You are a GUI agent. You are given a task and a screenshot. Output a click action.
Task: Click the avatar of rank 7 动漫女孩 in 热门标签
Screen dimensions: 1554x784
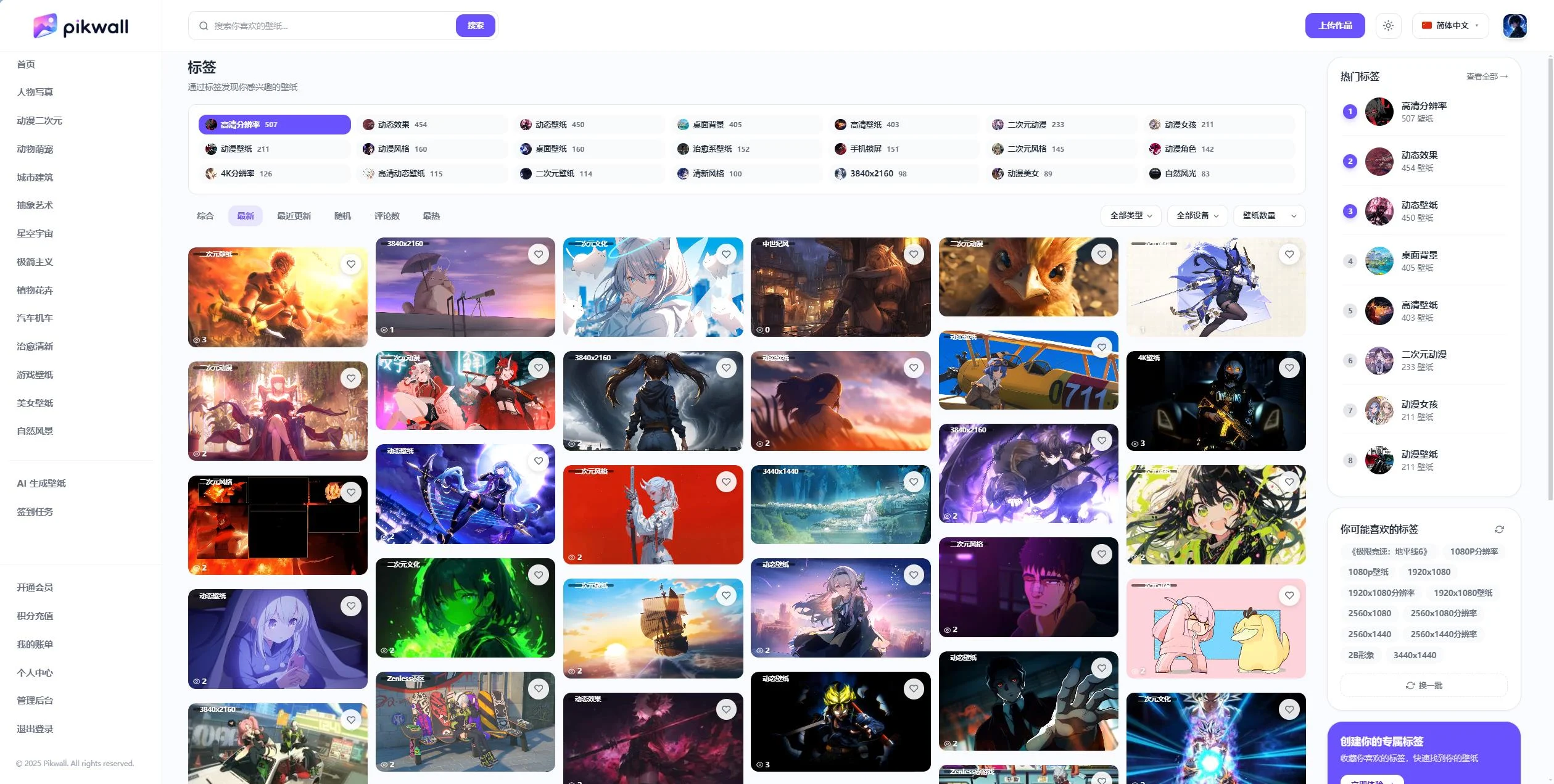1379,411
